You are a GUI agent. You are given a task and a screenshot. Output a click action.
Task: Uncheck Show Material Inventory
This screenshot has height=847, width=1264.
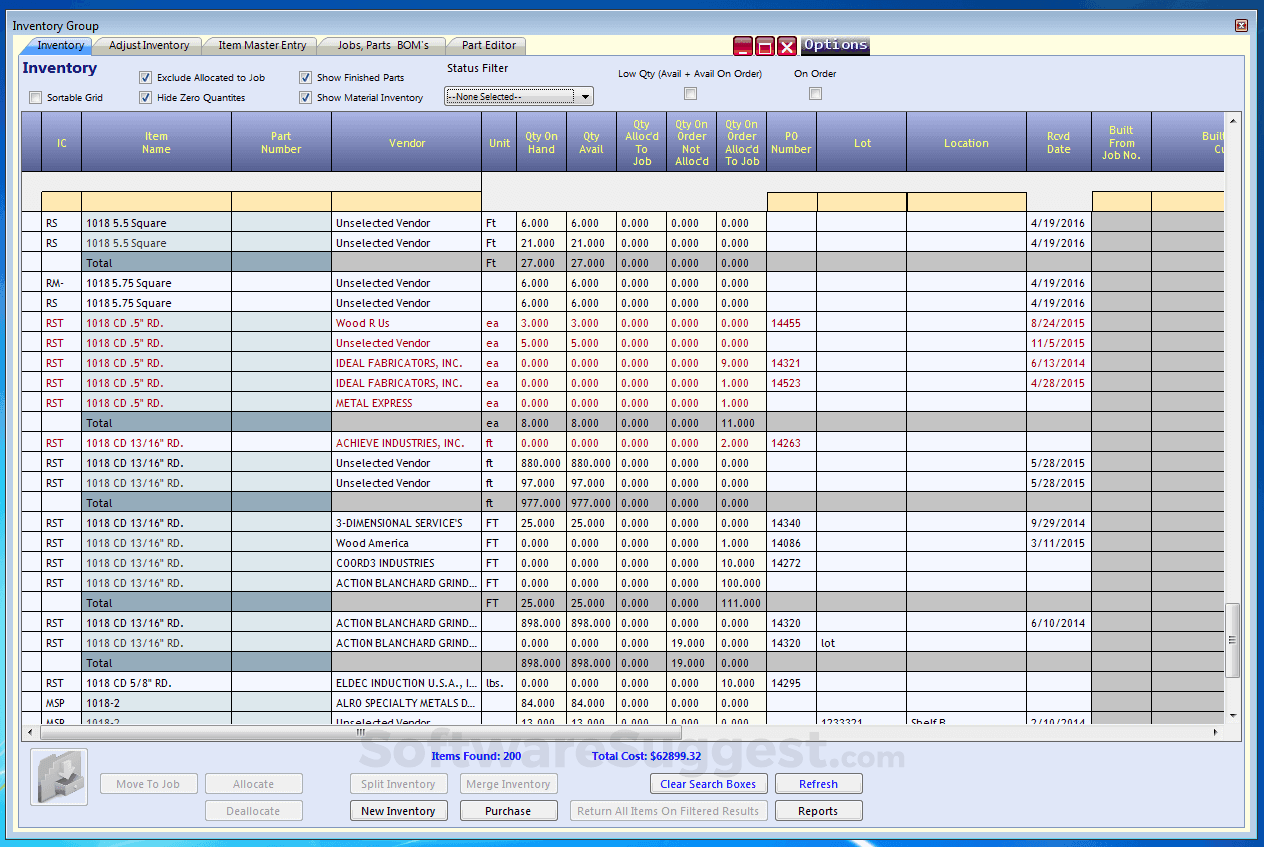pos(305,97)
